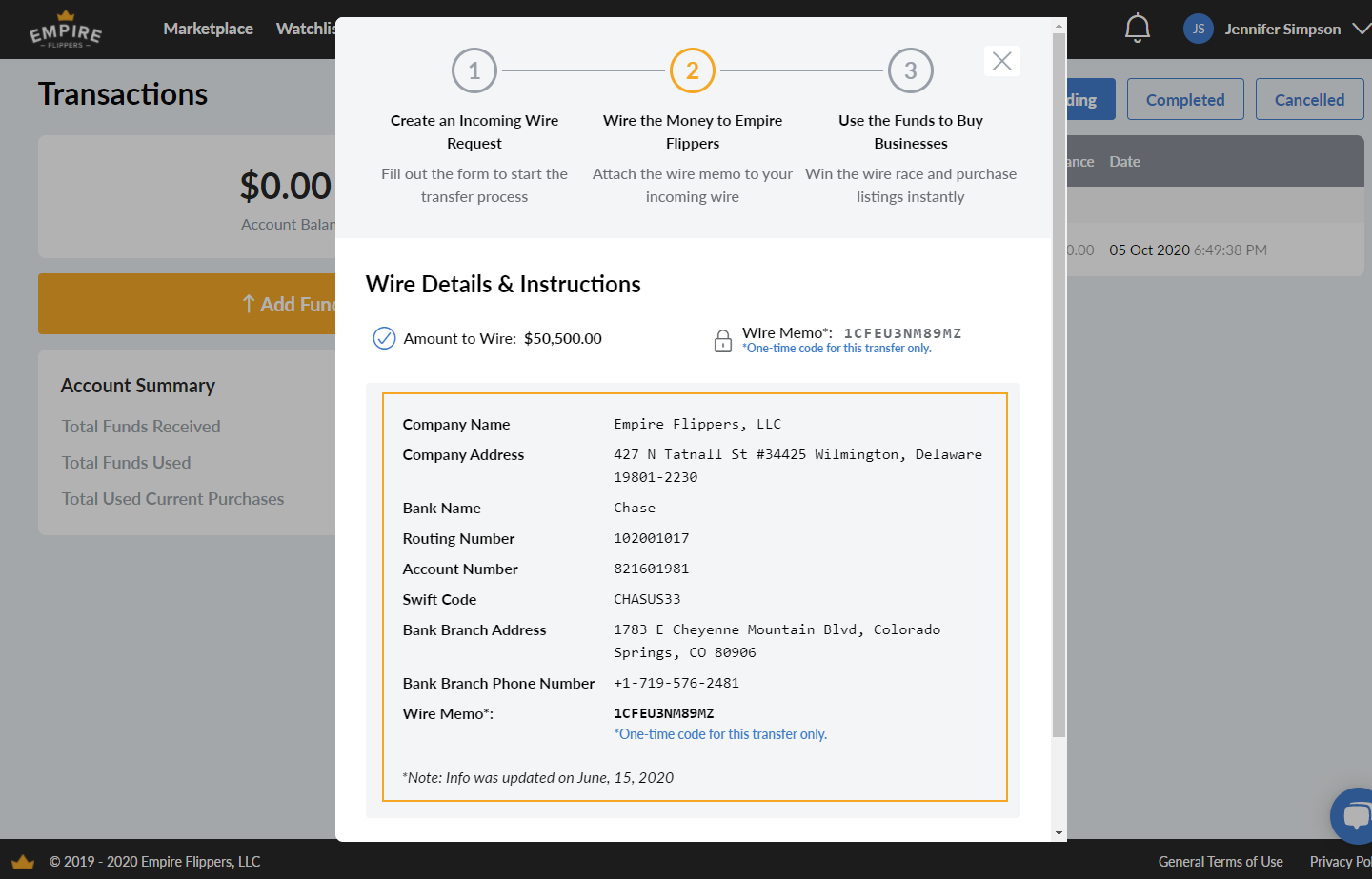The height and width of the screenshot is (879, 1372).
Task: Click the Empire Flippers, LLC company name value
Action: tap(697, 424)
